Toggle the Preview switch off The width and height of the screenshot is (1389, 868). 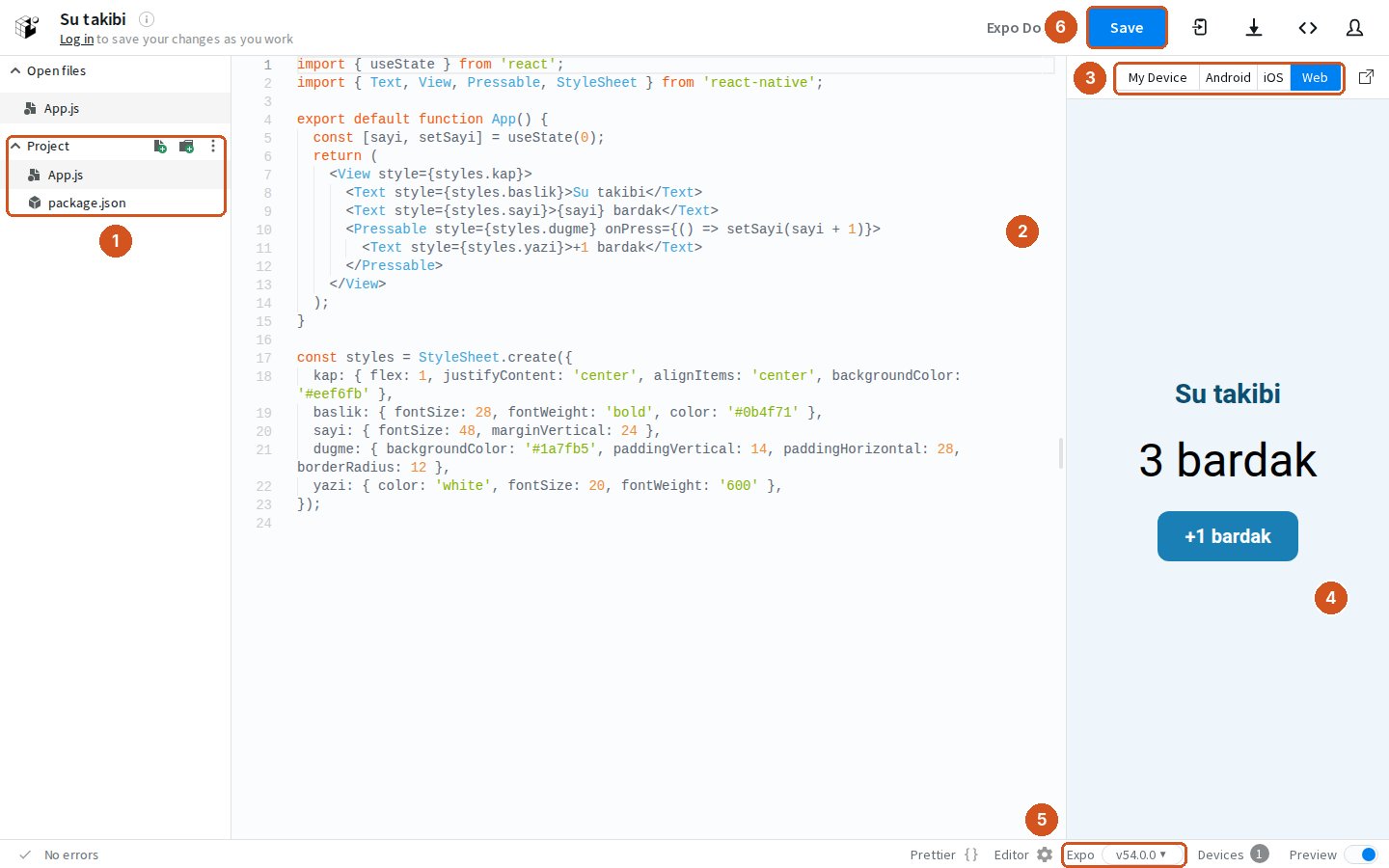tap(1361, 855)
